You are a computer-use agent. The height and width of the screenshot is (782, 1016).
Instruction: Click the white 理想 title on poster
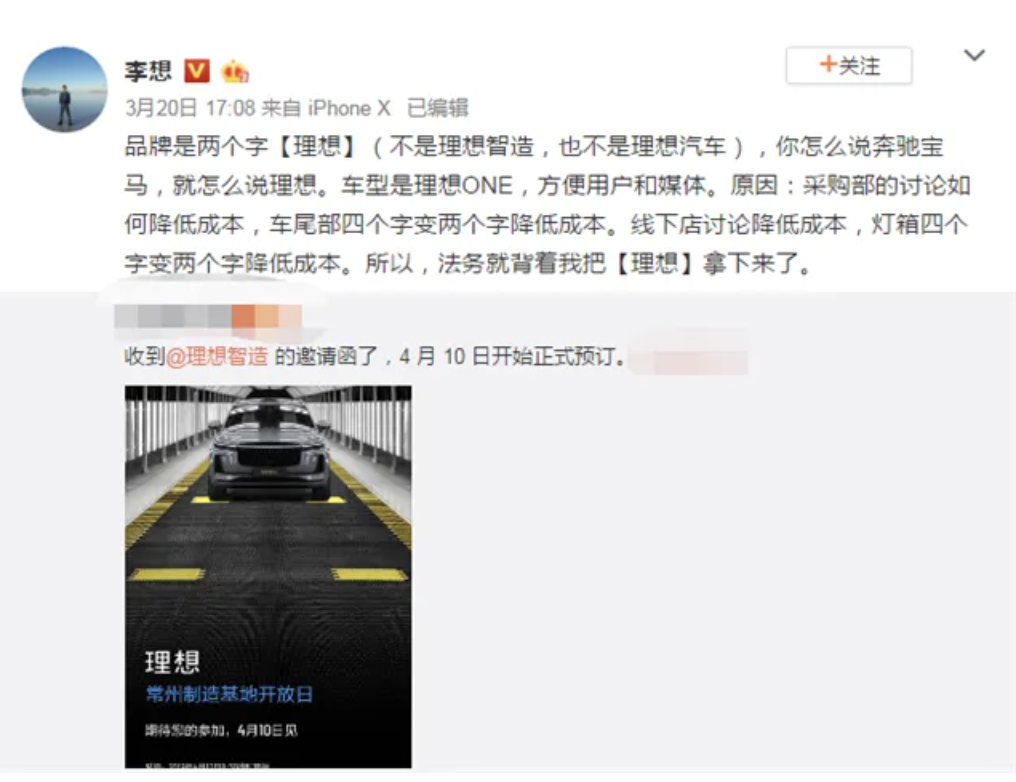click(x=172, y=661)
